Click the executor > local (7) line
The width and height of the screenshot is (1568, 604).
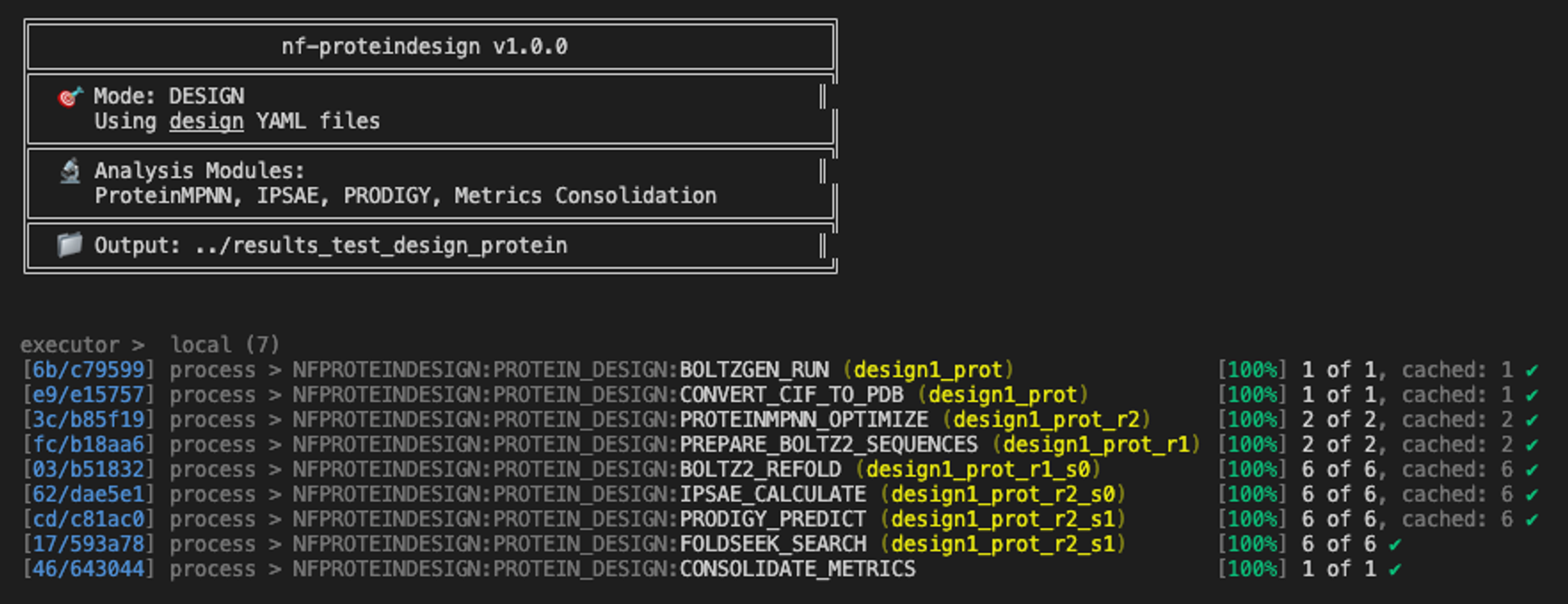(x=150, y=345)
